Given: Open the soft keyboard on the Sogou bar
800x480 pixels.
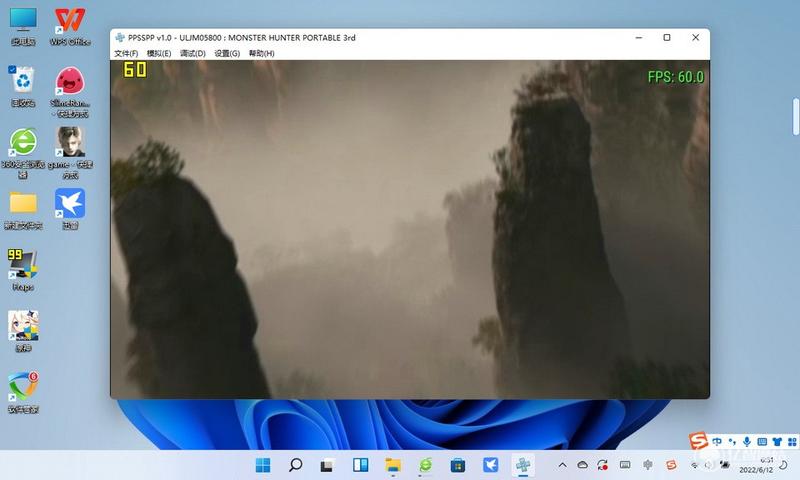Looking at the screenshot, I should (x=762, y=442).
